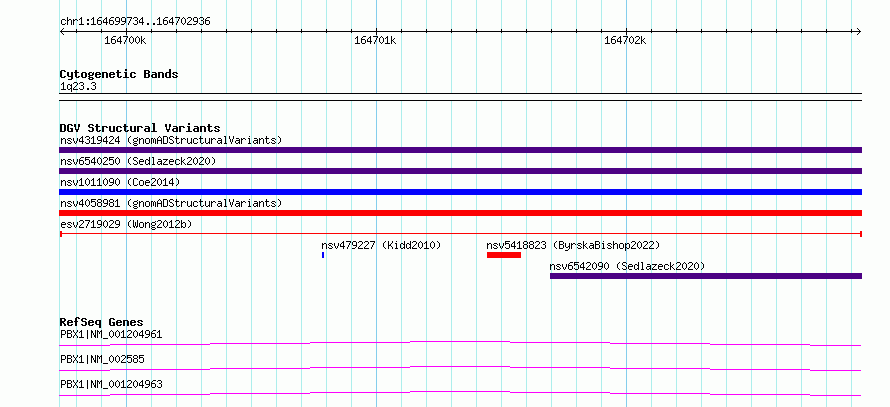
Task: Click the nsv4058981 gnomADStructuralVariants label
Action: point(171,203)
